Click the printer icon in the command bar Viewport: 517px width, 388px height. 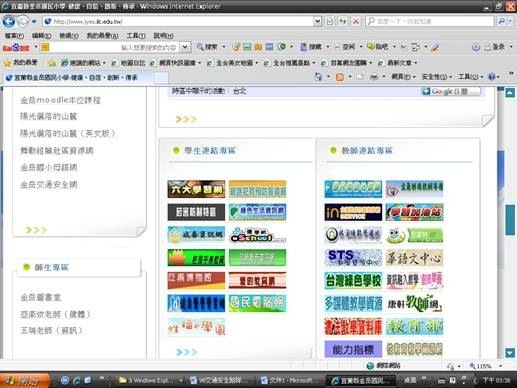pyautogui.click(x=374, y=77)
